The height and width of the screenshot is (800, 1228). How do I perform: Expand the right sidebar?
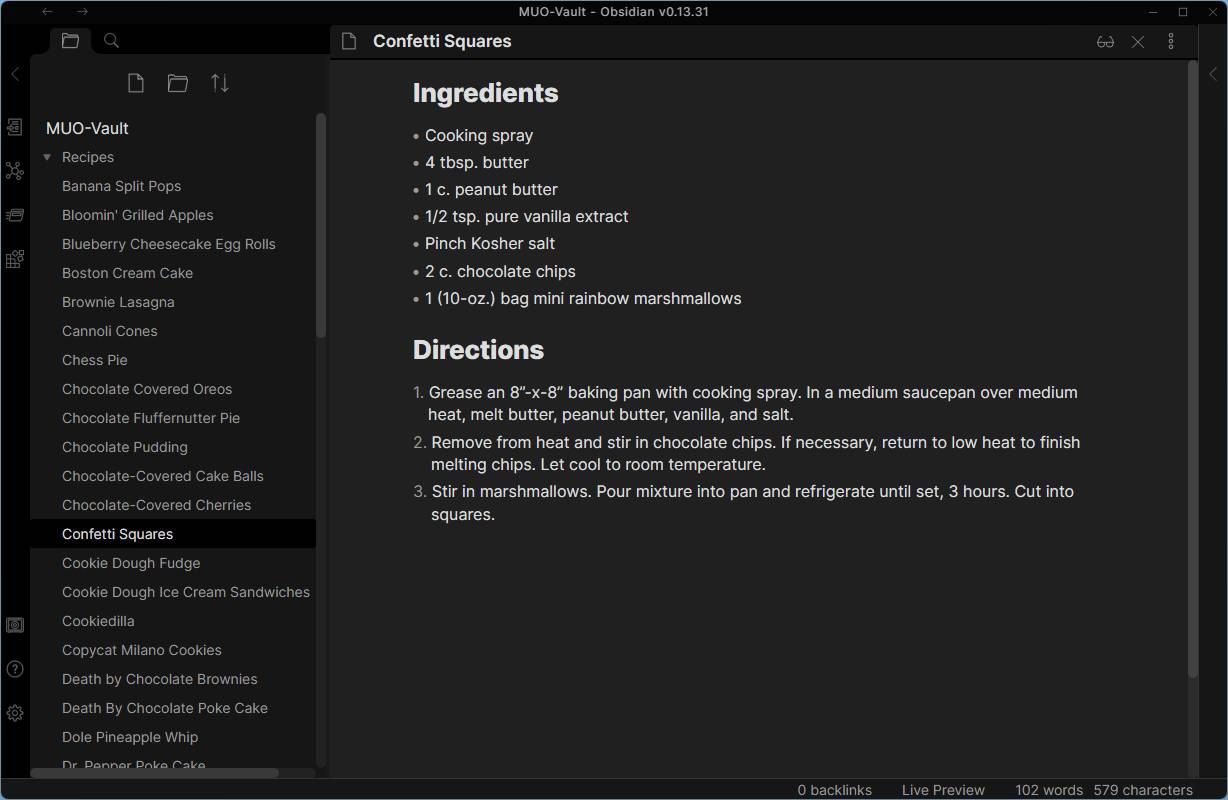point(1213,74)
